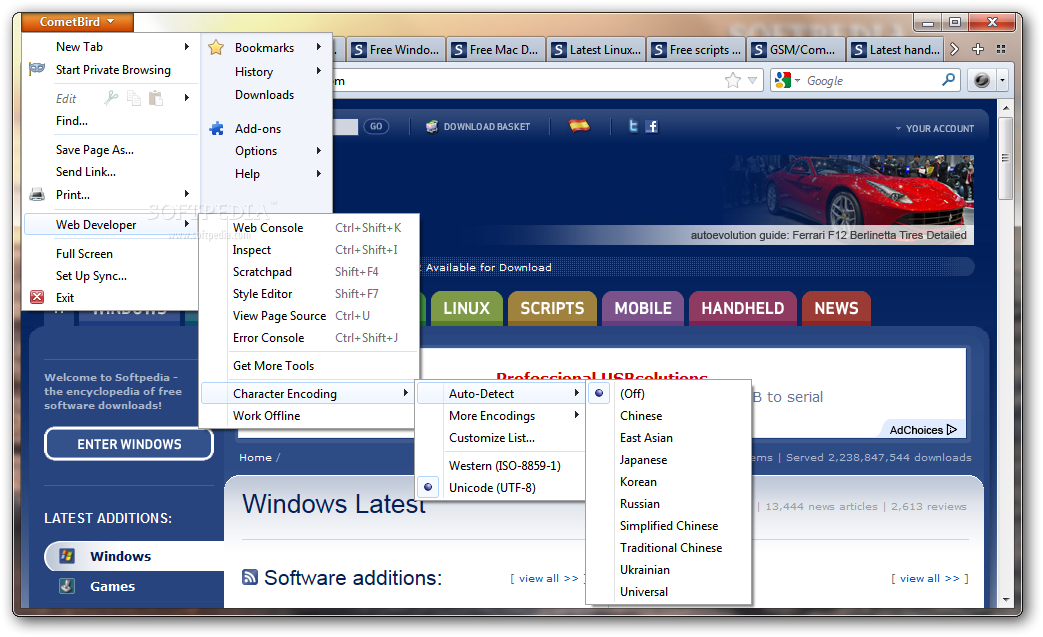Expand the History submenu
The height and width of the screenshot is (637, 1043).
coord(267,71)
